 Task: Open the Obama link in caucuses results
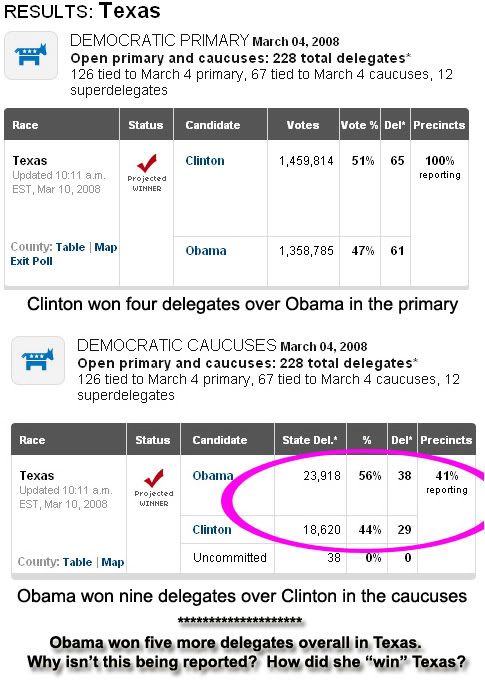pos(213,476)
